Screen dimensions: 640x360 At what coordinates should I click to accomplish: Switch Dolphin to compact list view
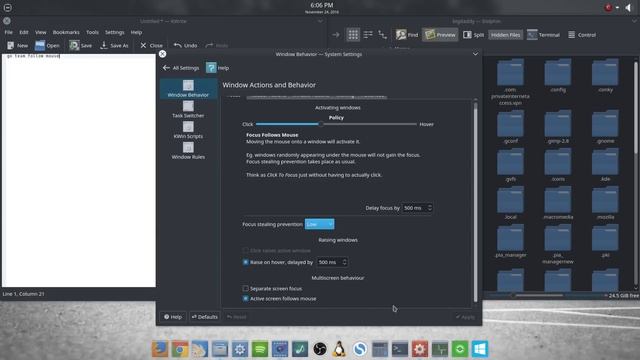(368, 35)
